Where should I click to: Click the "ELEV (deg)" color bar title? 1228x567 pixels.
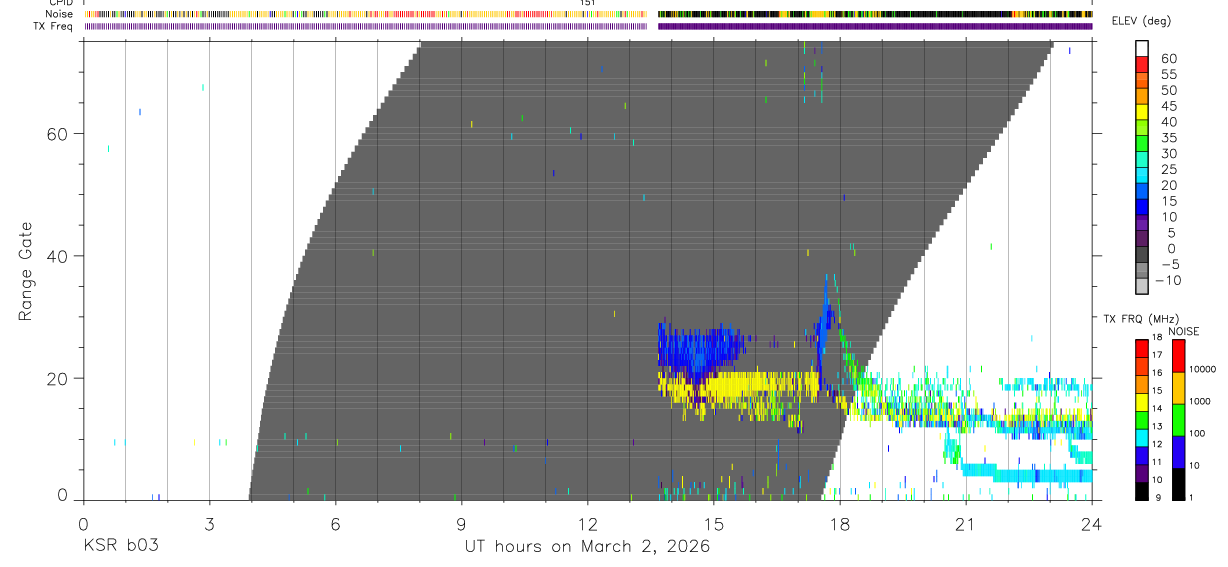(x=1142, y=21)
